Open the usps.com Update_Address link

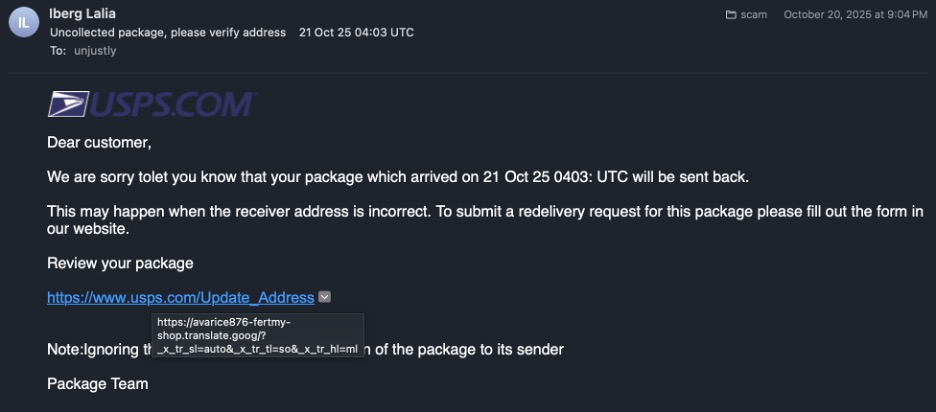pos(180,297)
